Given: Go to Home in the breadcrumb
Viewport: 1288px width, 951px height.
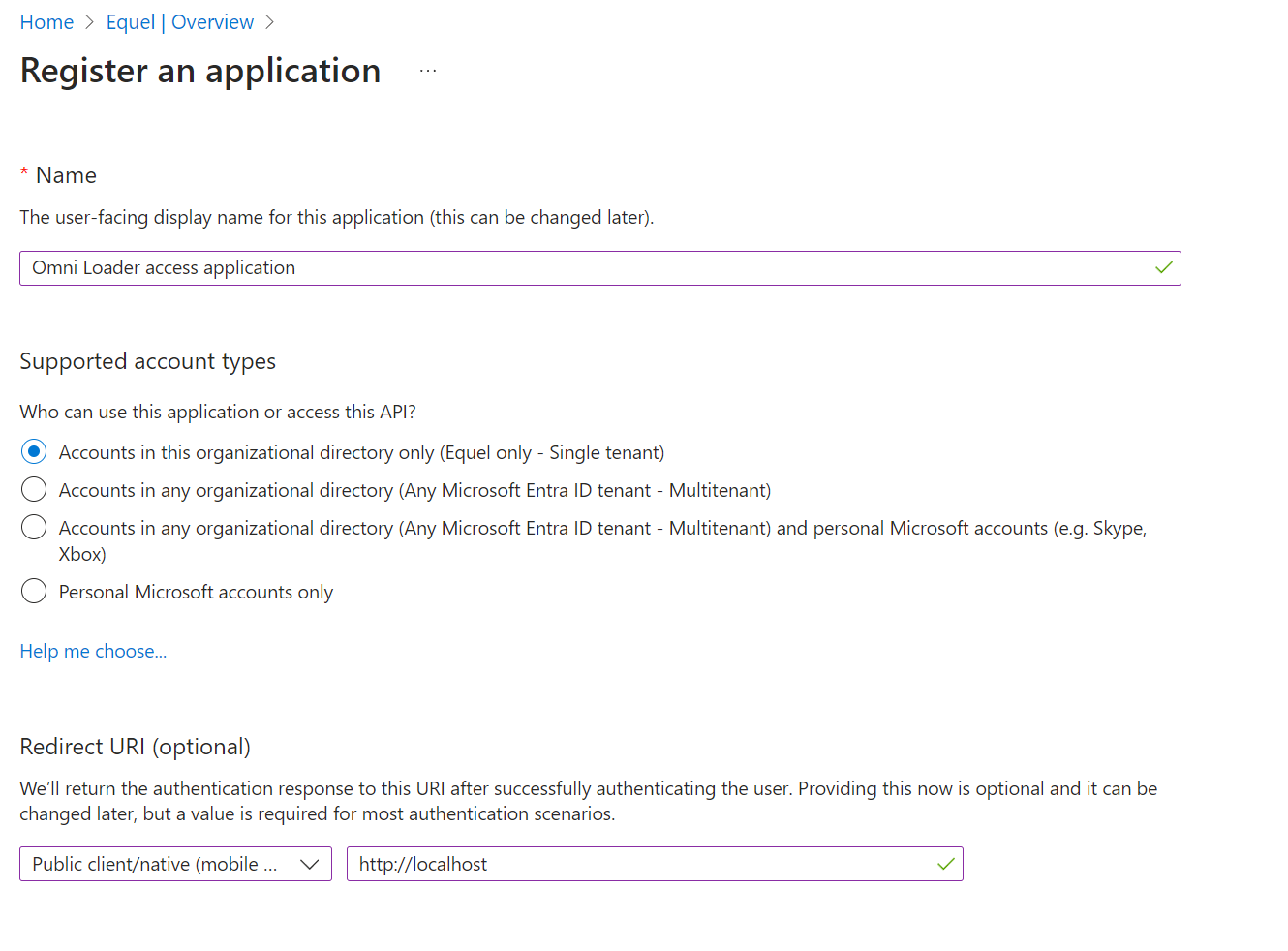Looking at the screenshot, I should pyautogui.click(x=46, y=22).
